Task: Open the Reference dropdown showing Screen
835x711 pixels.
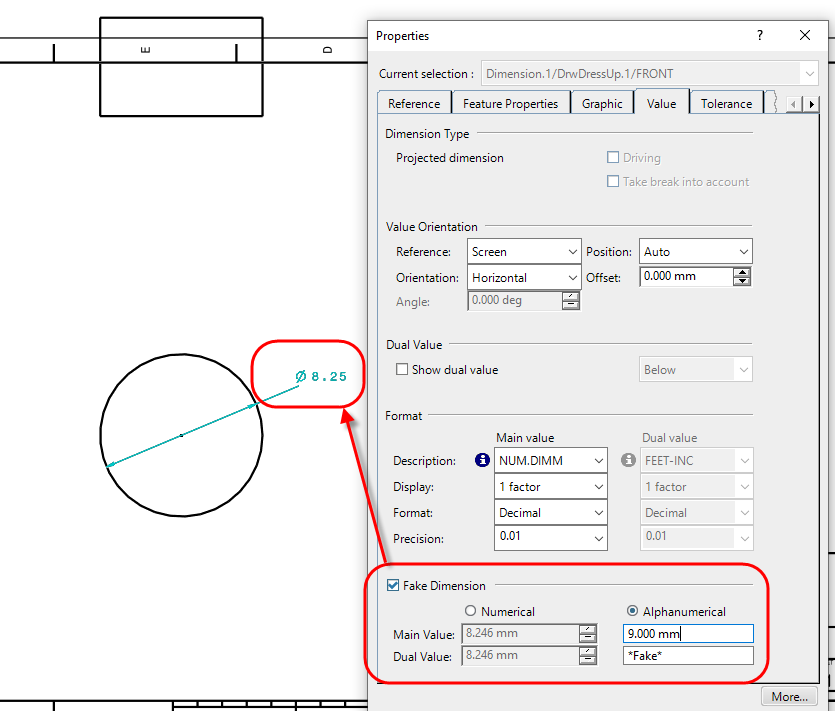Action: (x=524, y=252)
